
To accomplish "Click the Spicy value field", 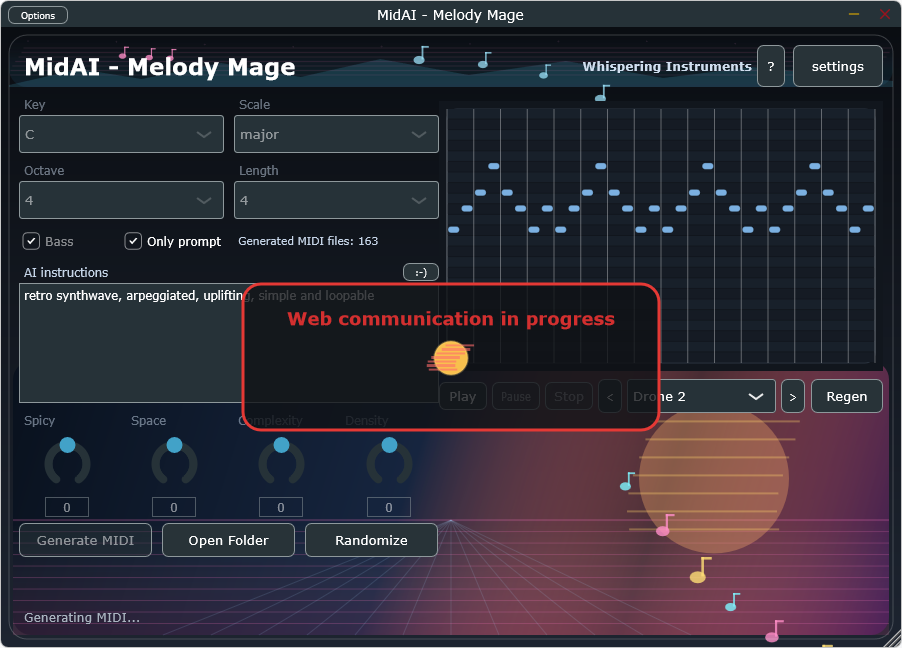I will pyautogui.click(x=67, y=507).
